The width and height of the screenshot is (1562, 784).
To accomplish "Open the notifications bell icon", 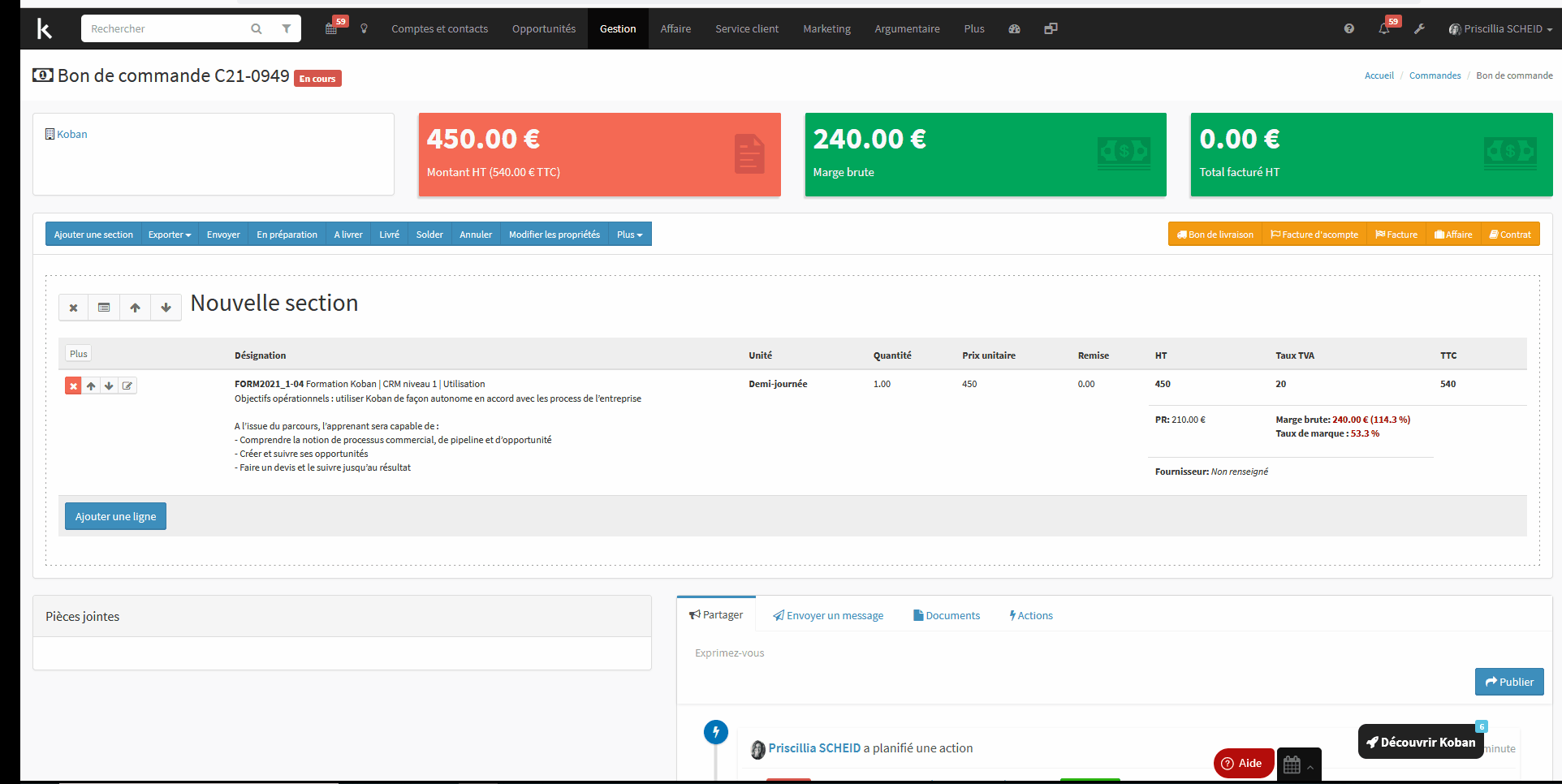I will (1384, 28).
